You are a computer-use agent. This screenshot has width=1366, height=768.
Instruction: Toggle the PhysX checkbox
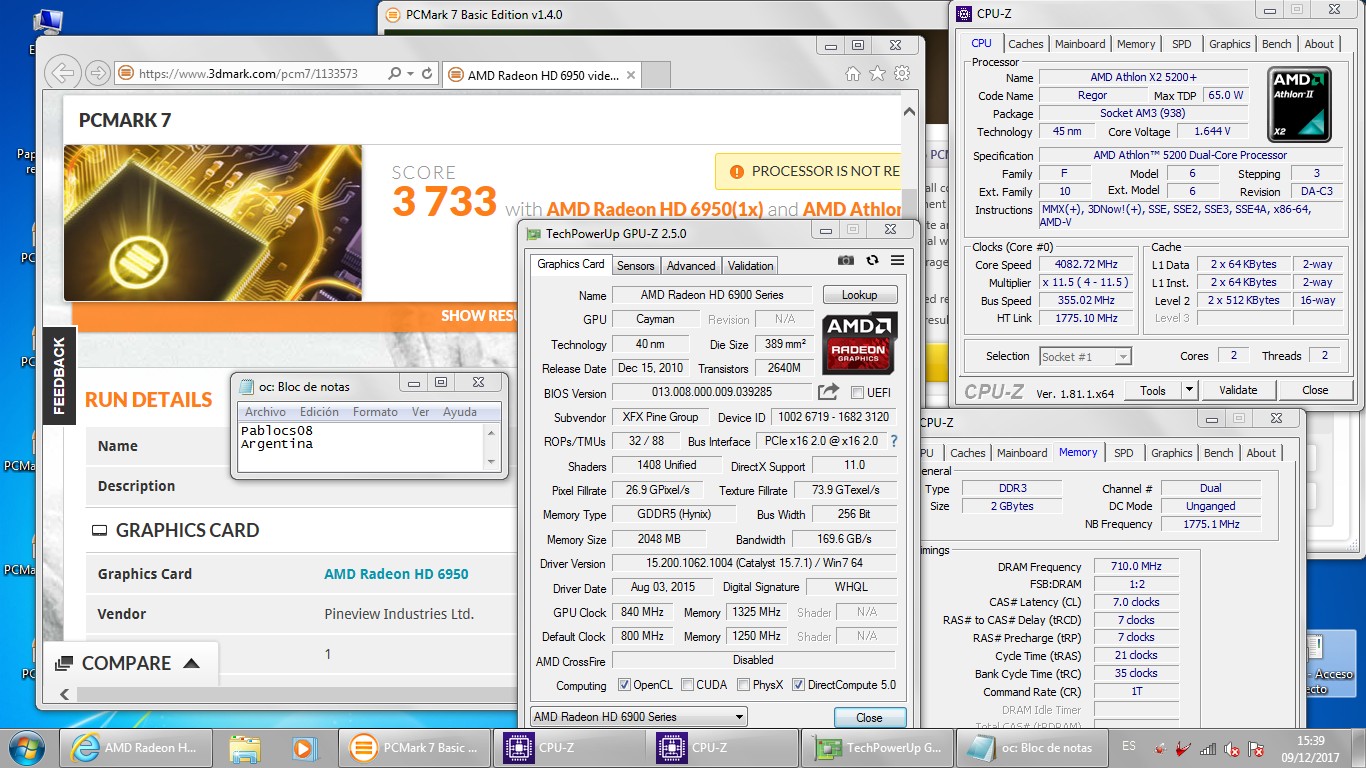[743, 685]
